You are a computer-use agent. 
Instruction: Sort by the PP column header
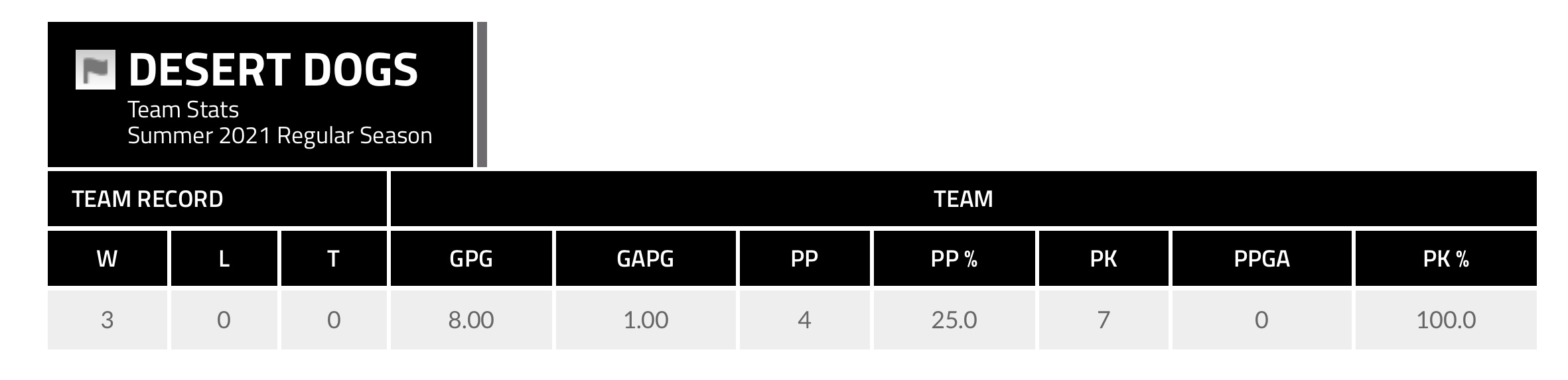pyautogui.click(x=804, y=259)
